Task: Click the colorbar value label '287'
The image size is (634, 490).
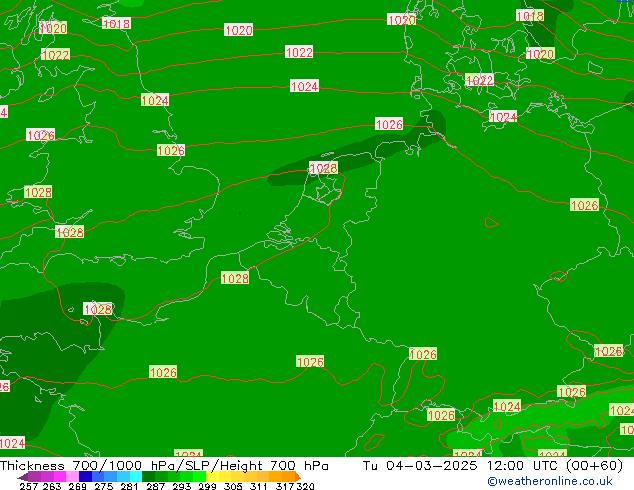Action: point(156,486)
